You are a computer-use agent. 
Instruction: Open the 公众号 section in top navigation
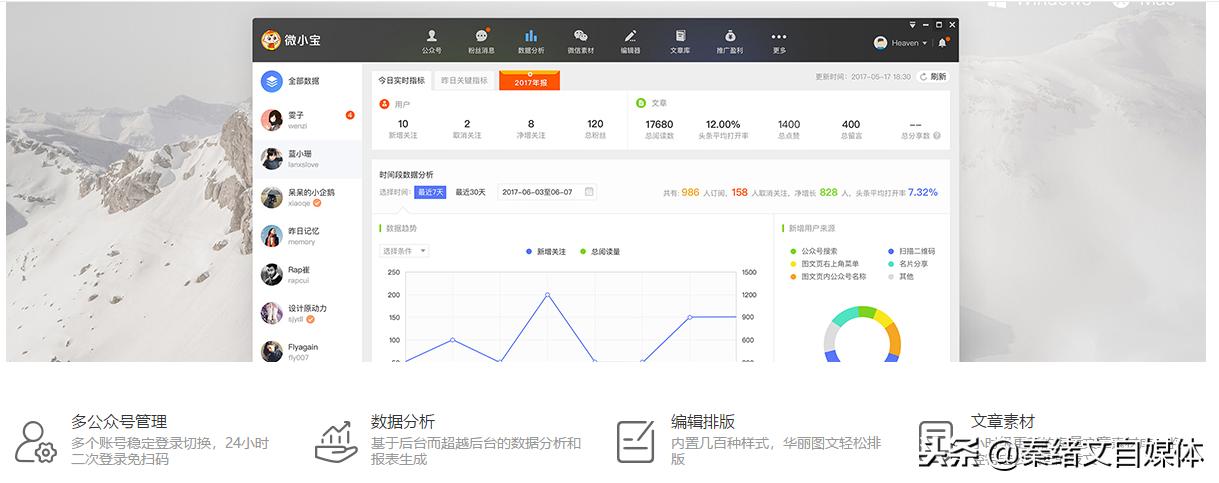pos(432,41)
